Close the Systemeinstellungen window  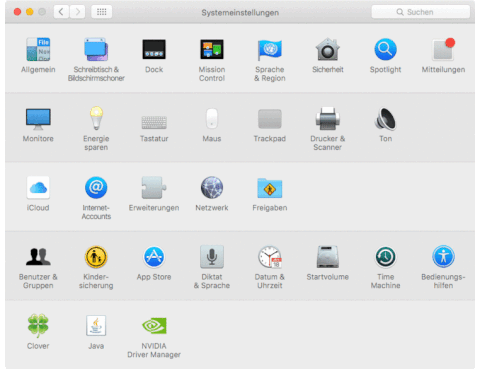point(17,12)
